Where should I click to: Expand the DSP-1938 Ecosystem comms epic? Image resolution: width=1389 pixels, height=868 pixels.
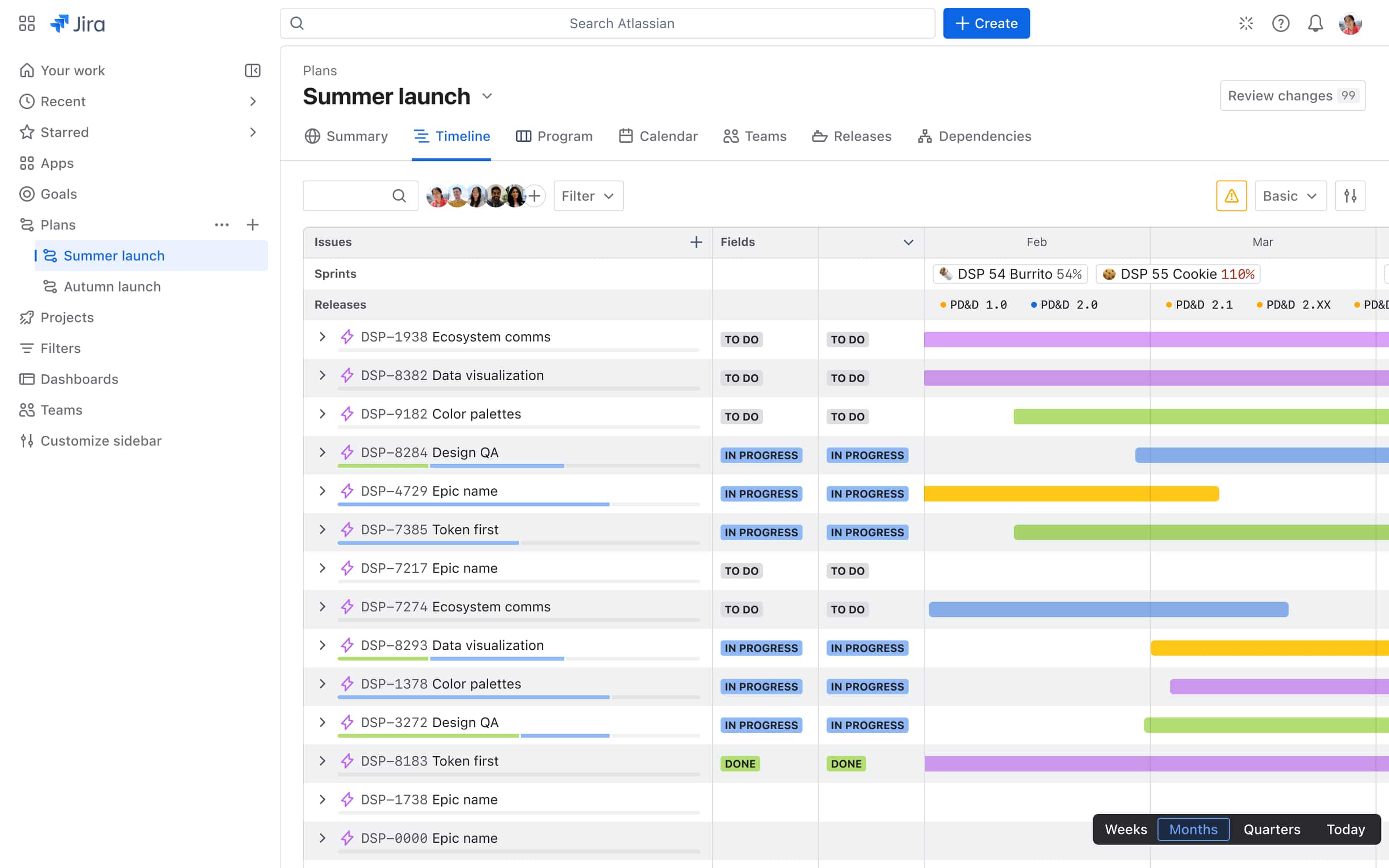[322, 337]
